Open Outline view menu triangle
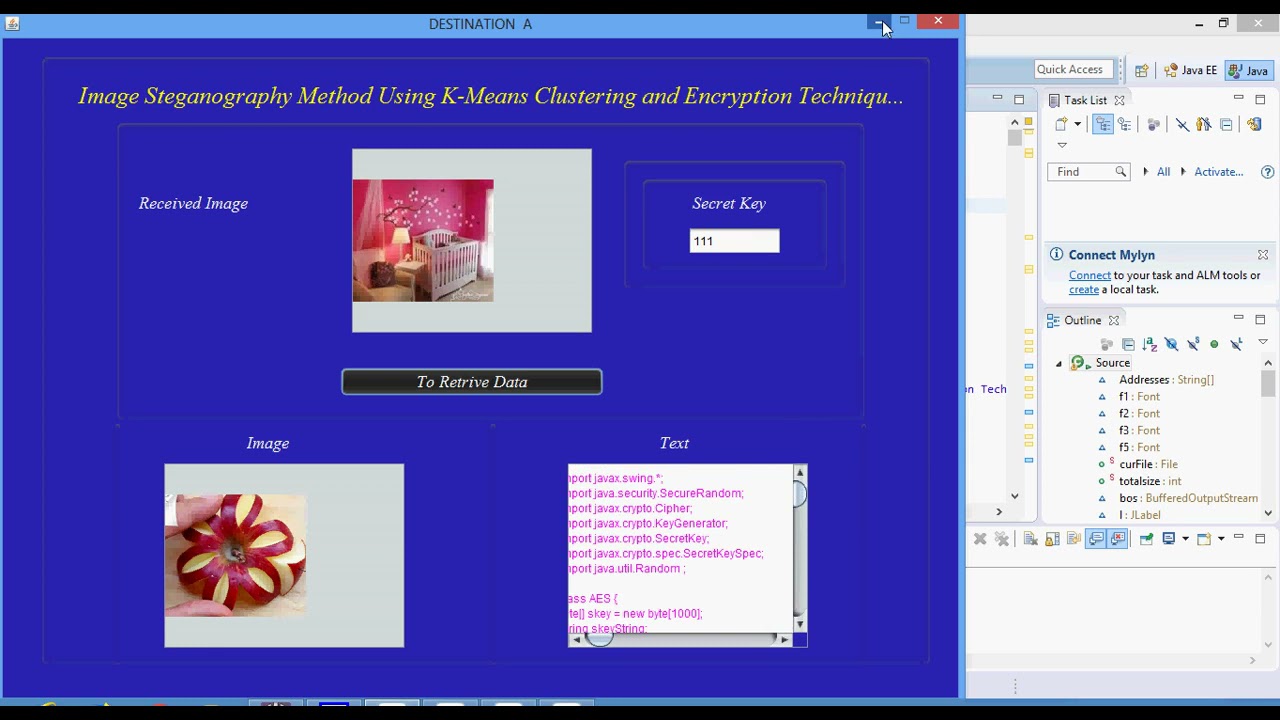The image size is (1280, 720). [x=1263, y=341]
